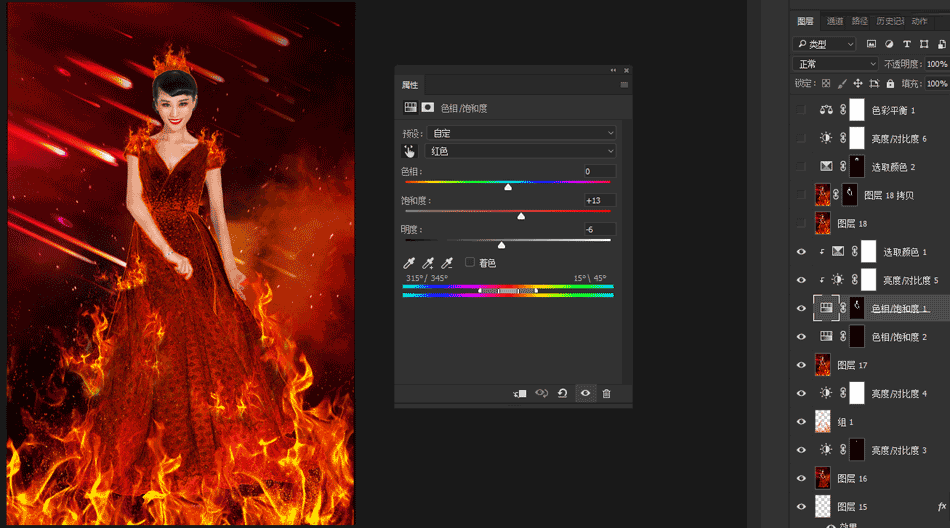Delete adjustment layer trash icon

point(606,393)
